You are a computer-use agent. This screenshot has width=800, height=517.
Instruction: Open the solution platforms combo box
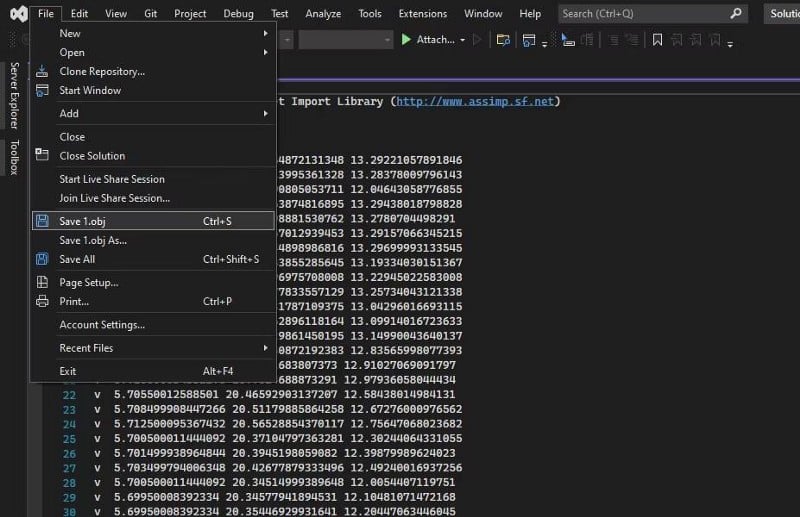pyautogui.click(x=345, y=40)
